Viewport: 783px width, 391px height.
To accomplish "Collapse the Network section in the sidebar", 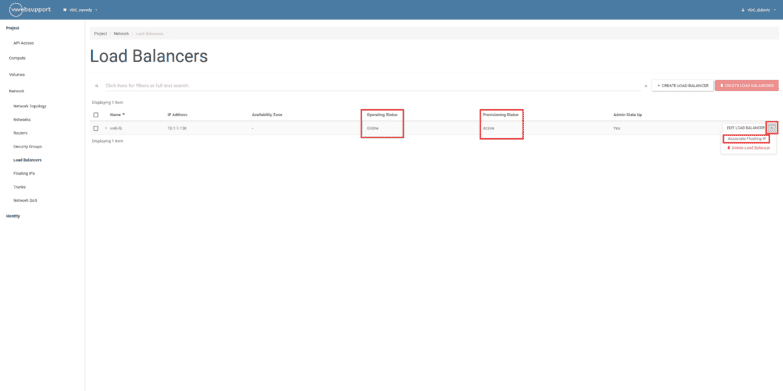I will (16, 91).
